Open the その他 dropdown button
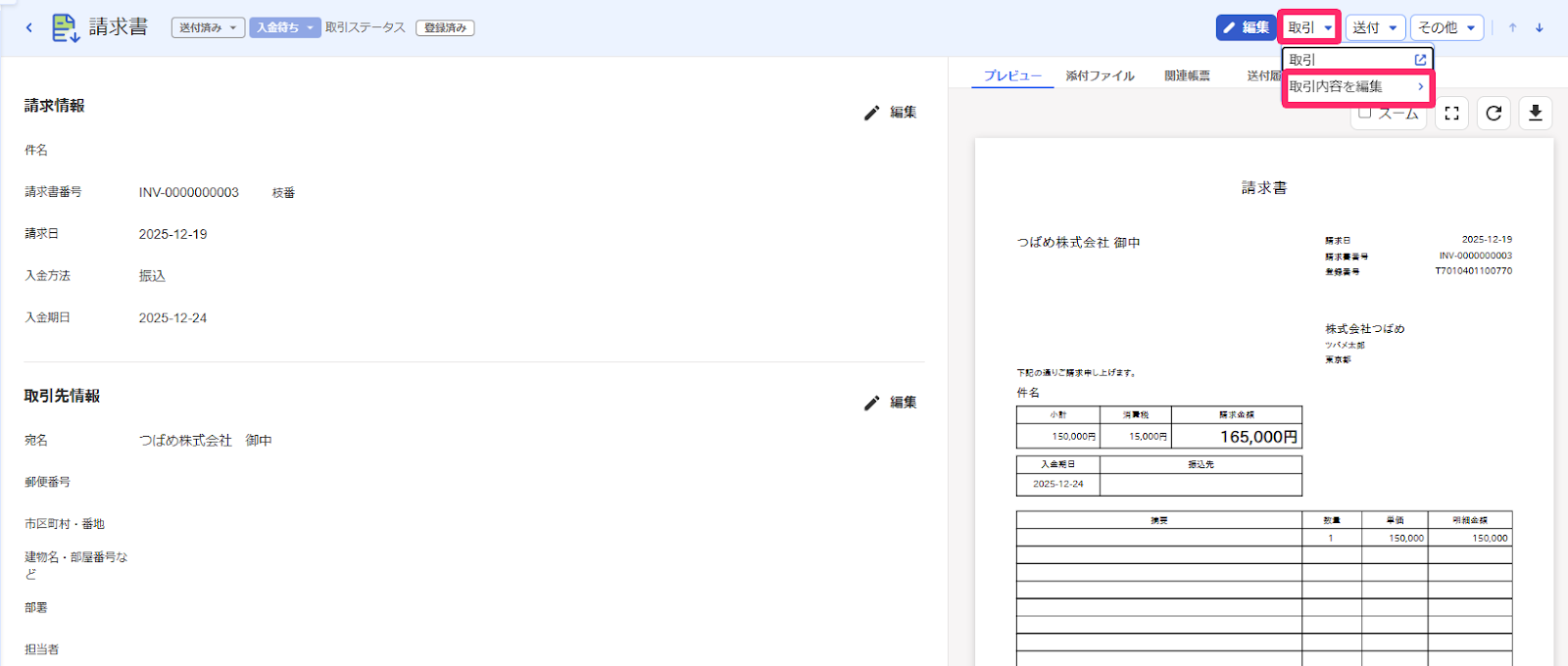1568x666 pixels. coord(1447,27)
